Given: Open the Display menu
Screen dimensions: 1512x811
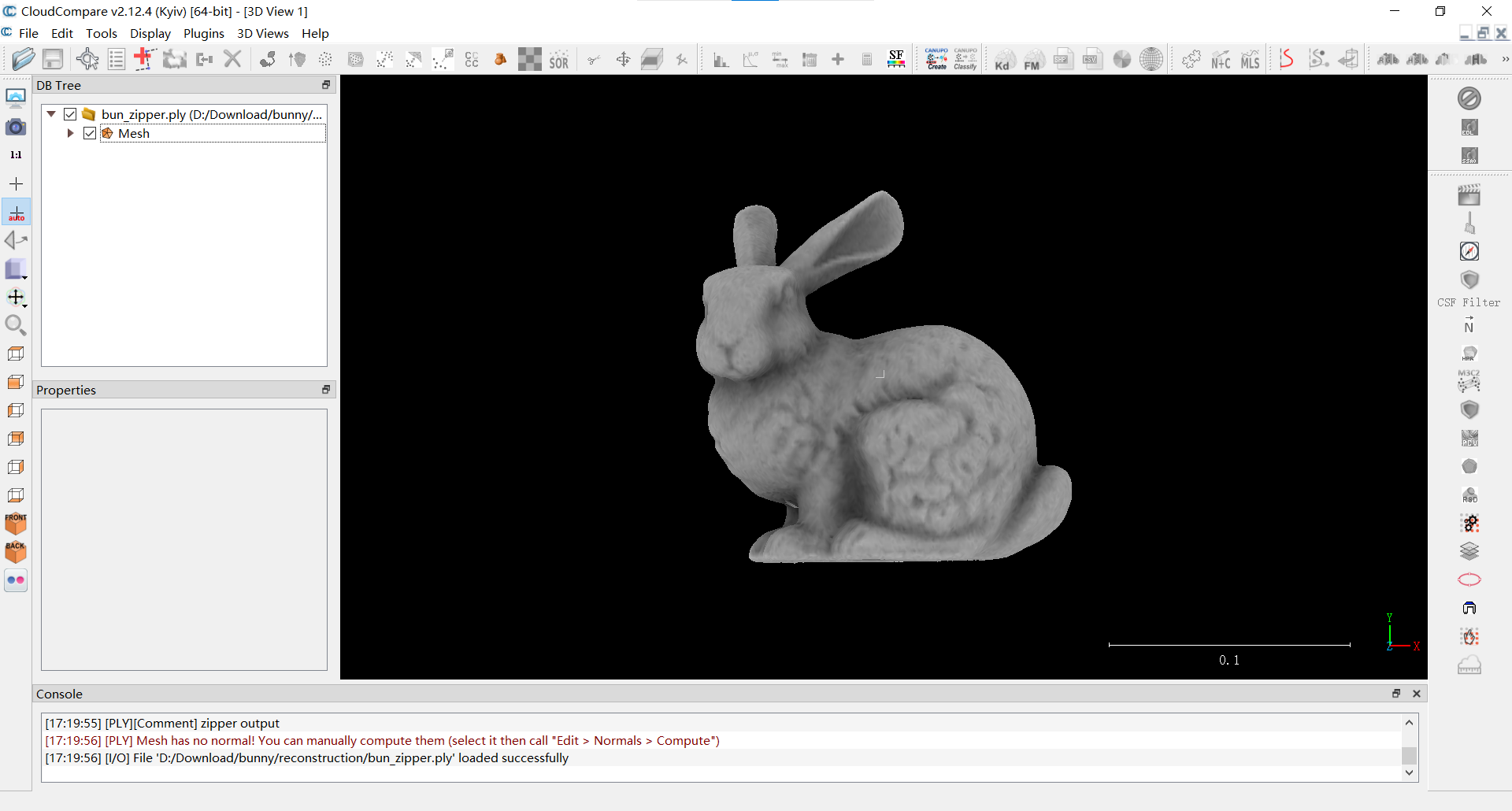Looking at the screenshot, I should (150, 33).
